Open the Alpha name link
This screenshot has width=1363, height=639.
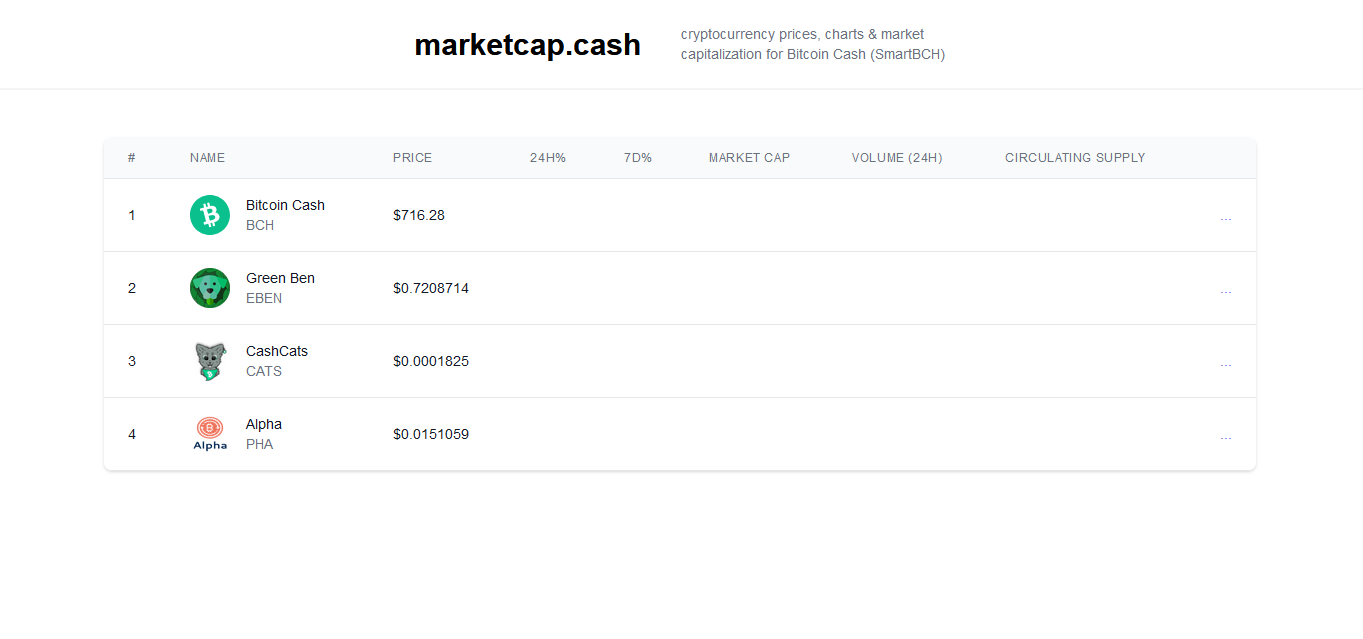click(264, 424)
